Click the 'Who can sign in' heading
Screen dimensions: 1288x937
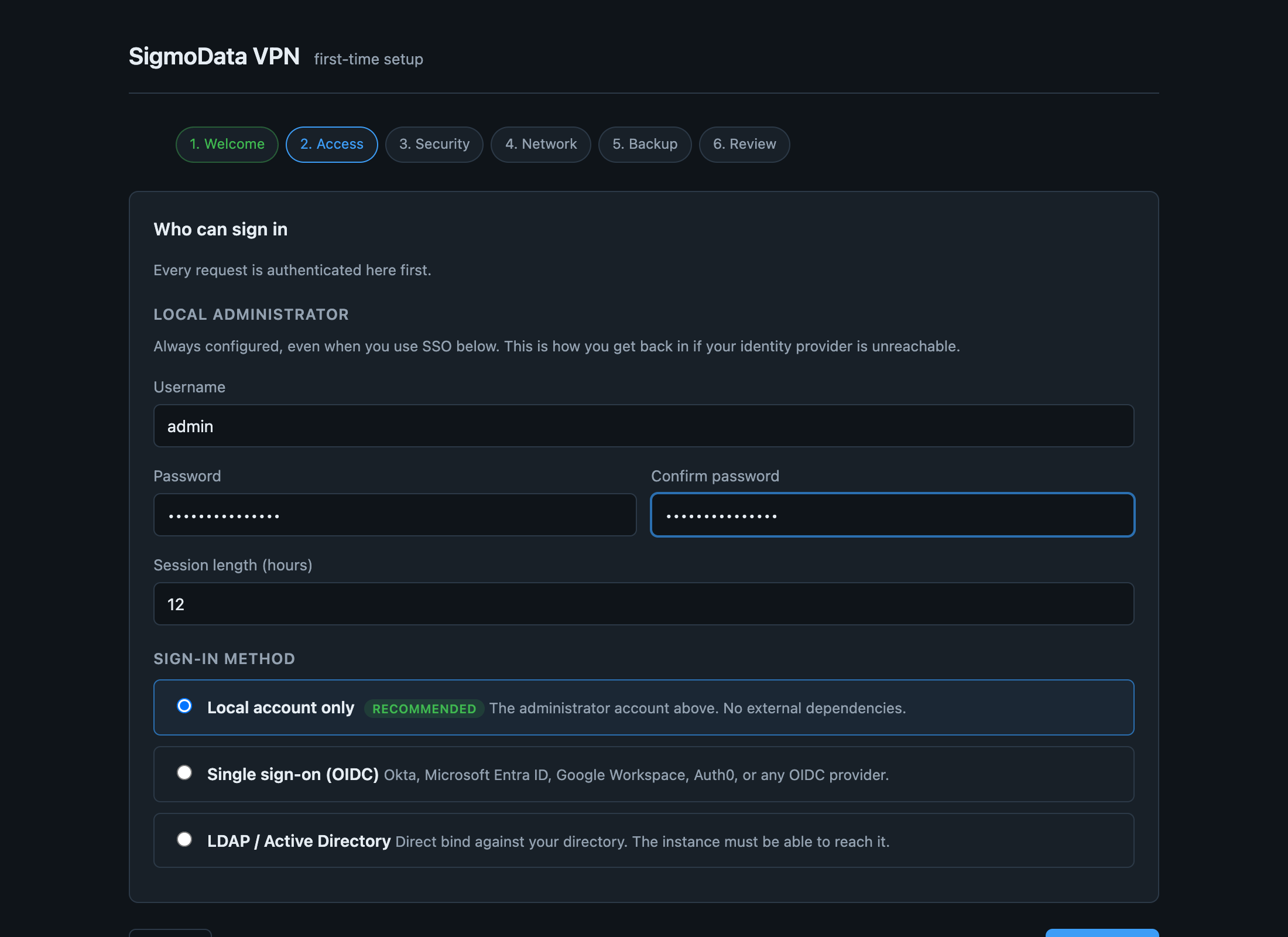(x=221, y=230)
